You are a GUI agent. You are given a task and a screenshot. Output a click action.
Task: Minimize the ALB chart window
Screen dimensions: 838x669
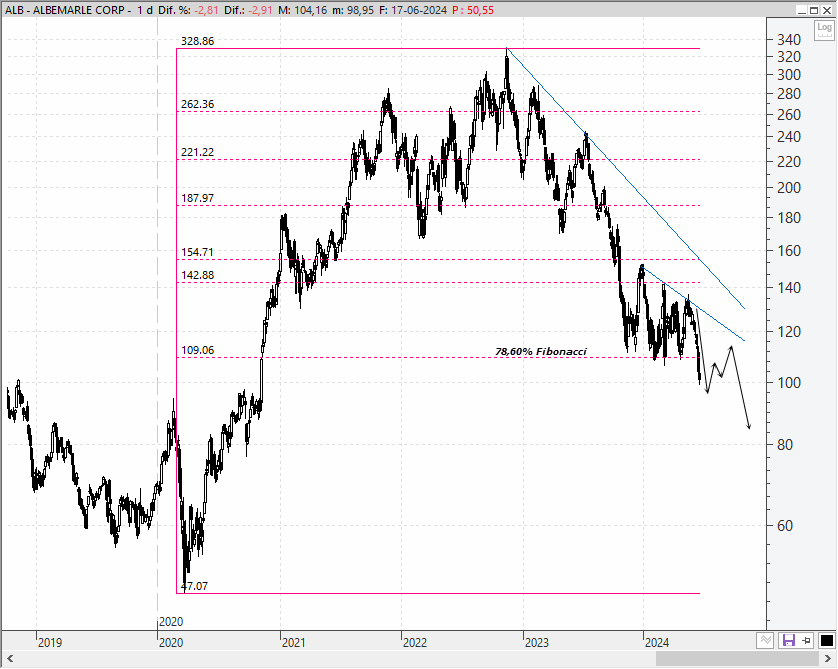tap(801, 10)
